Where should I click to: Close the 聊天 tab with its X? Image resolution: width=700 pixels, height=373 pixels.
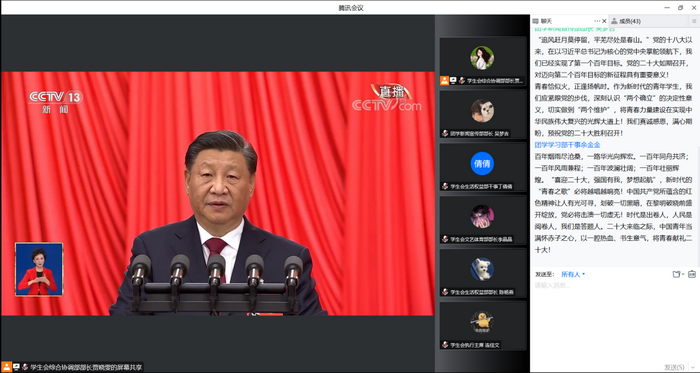tap(604, 21)
